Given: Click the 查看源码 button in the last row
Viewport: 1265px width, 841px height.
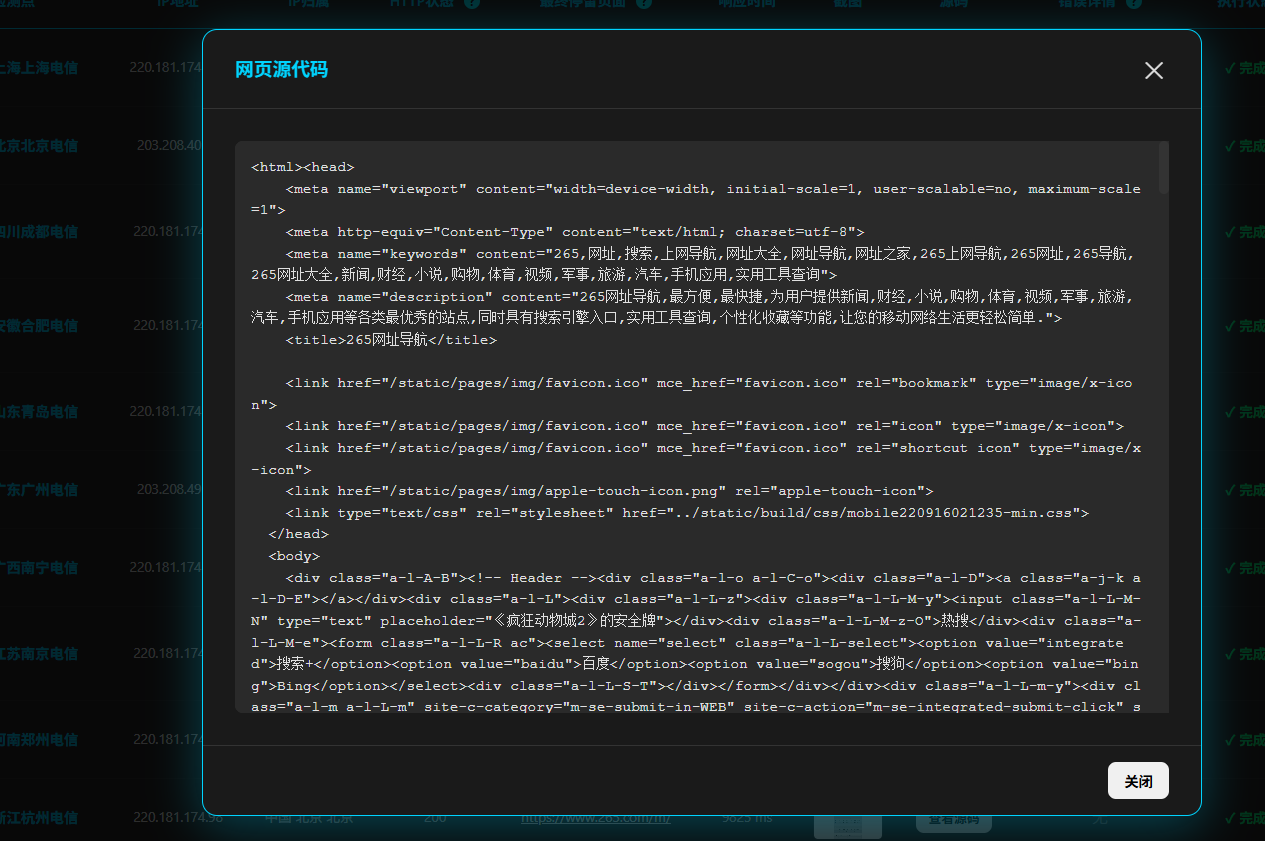Looking at the screenshot, I should pyautogui.click(x=953, y=820).
